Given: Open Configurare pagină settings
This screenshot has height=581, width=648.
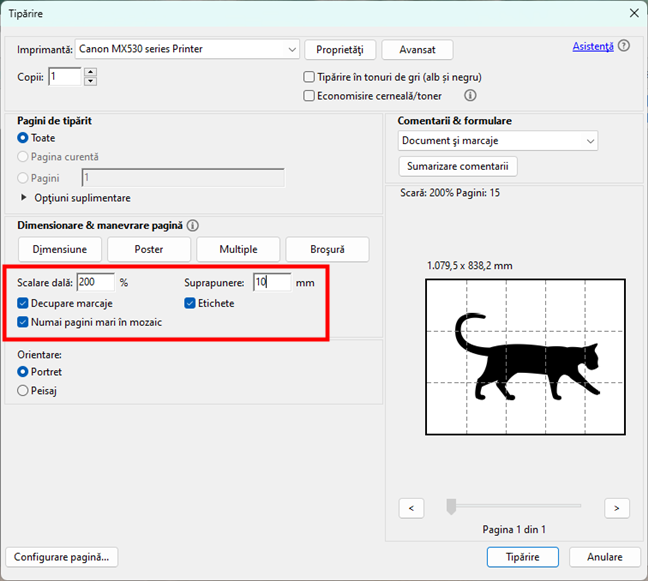Looking at the screenshot, I should (62, 557).
